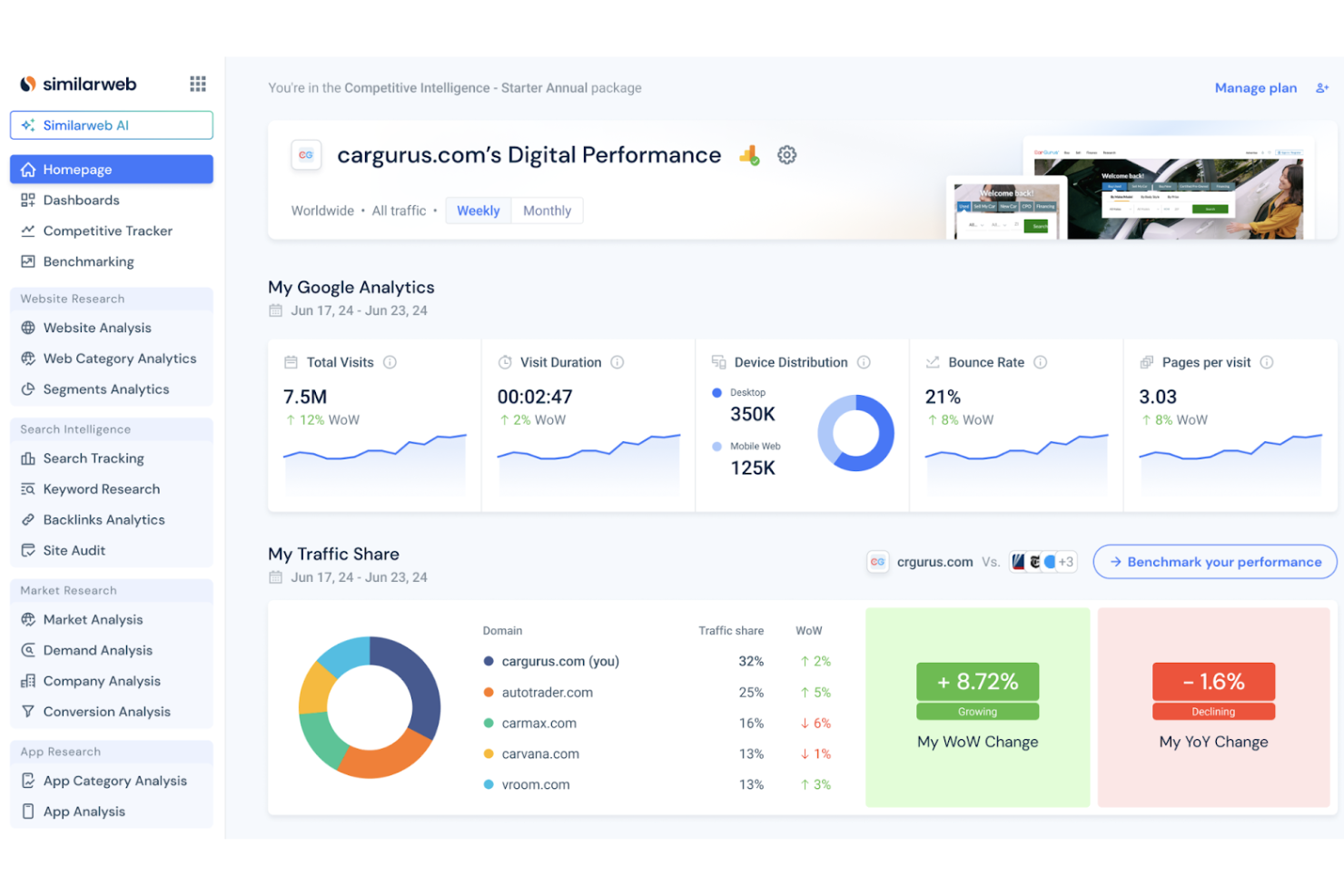
Task: Click the invite user icon top right
Action: tap(1321, 87)
